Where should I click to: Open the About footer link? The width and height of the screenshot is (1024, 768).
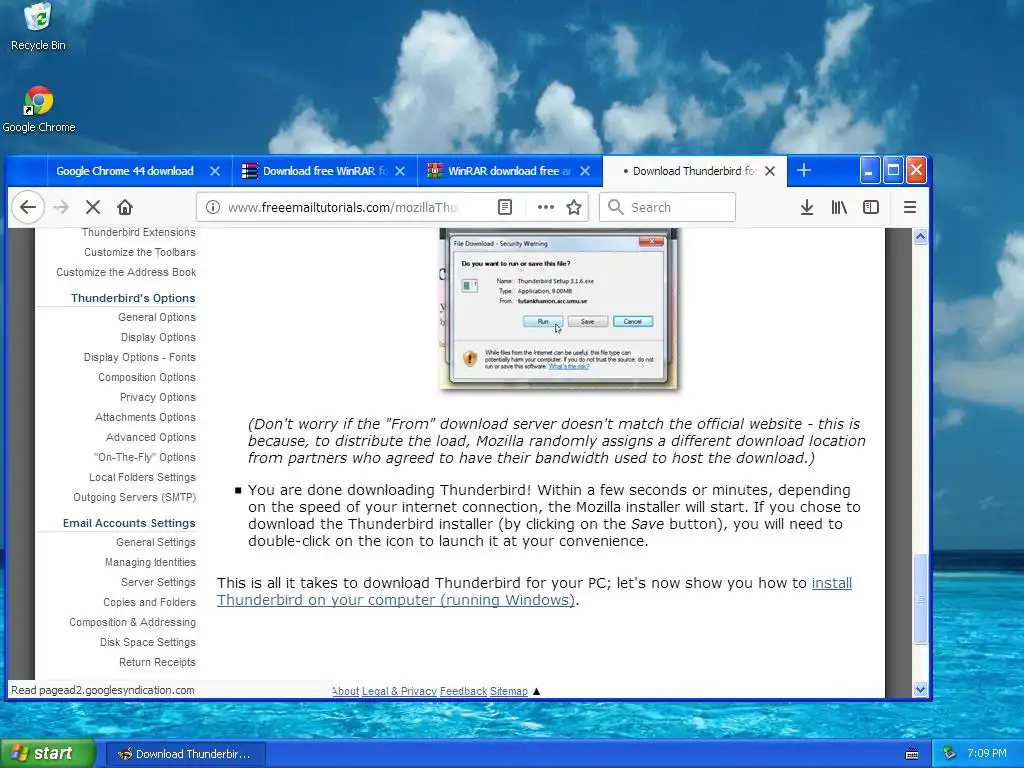(345, 691)
